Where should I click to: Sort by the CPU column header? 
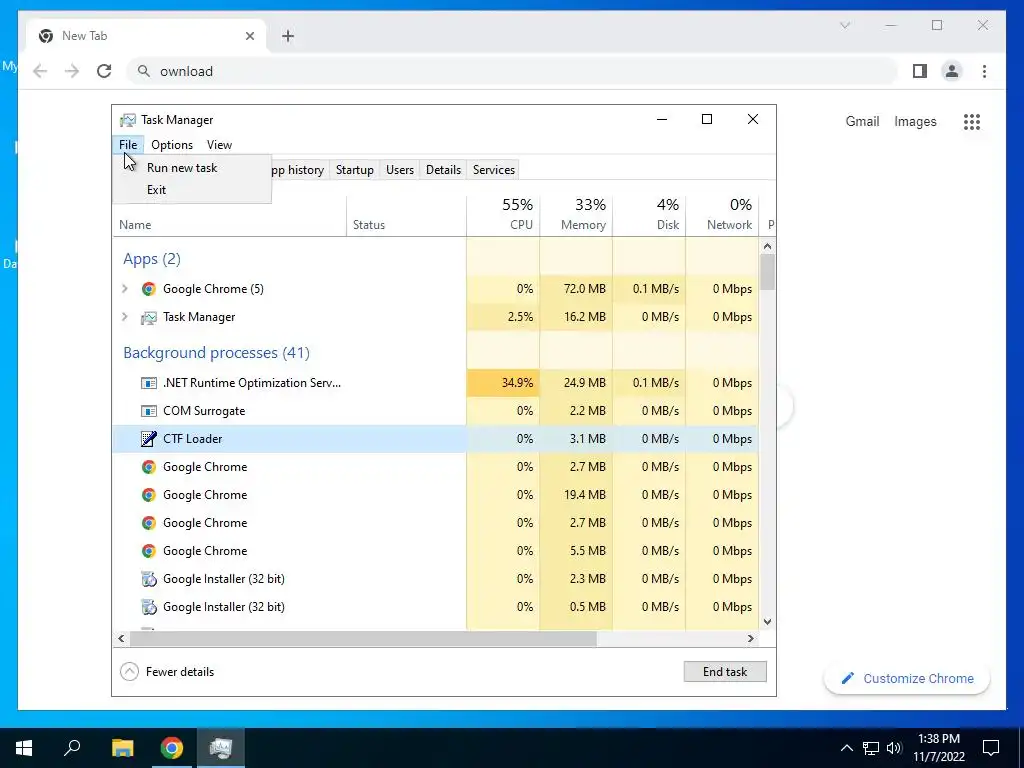504,216
